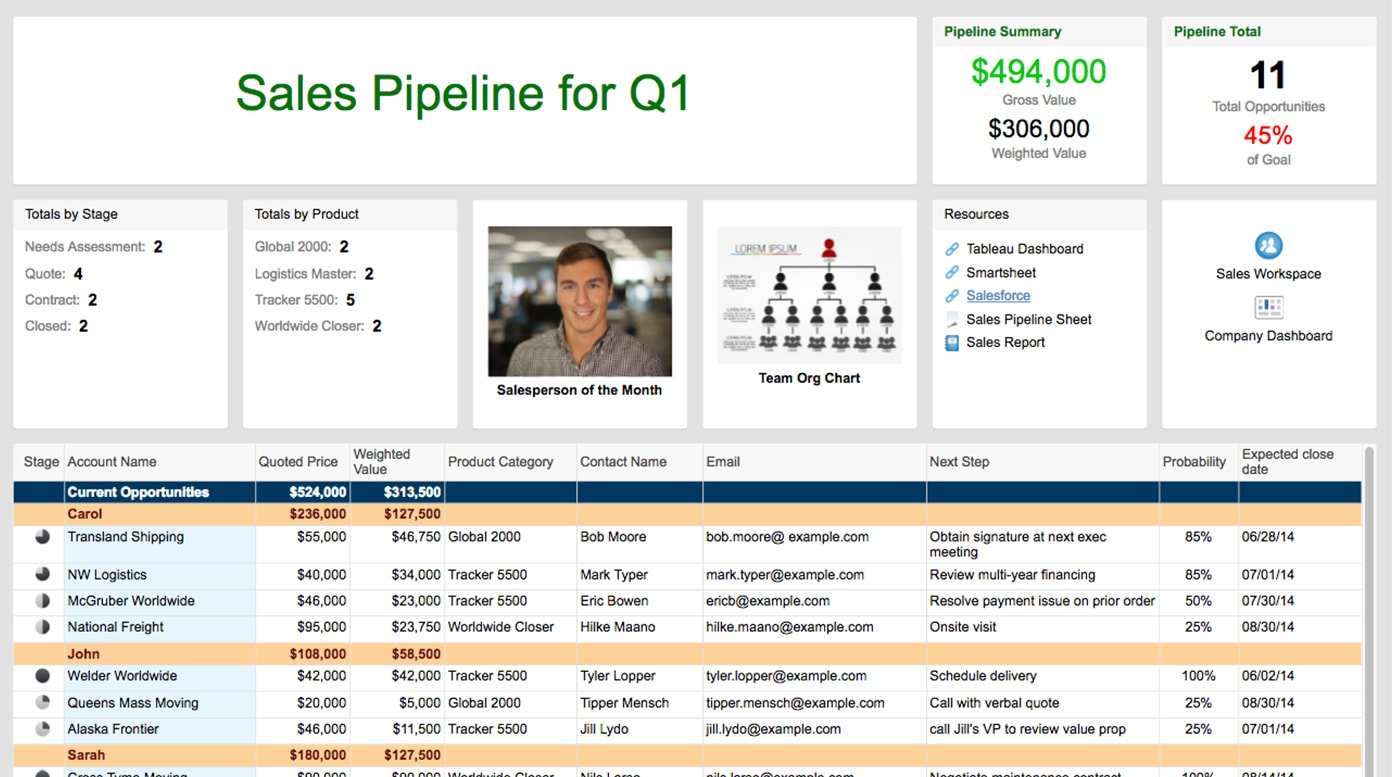Click the Sales Report icon
Screen dimensions: 1392x777
pos(952,343)
